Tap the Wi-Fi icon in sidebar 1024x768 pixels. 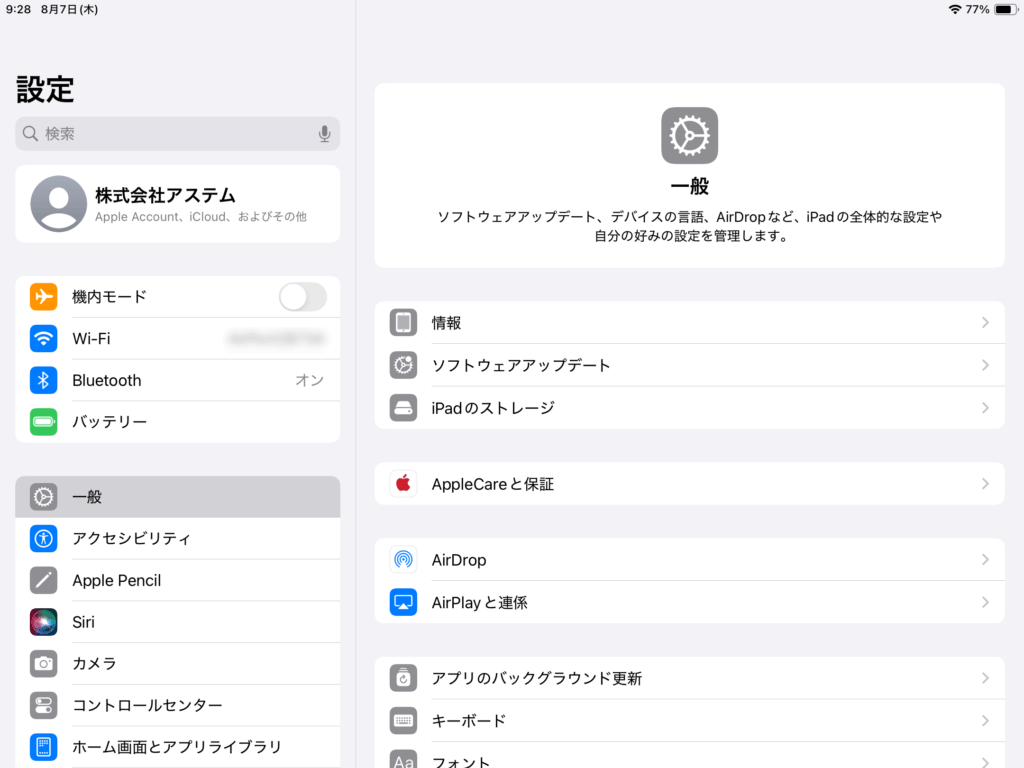click(44, 338)
